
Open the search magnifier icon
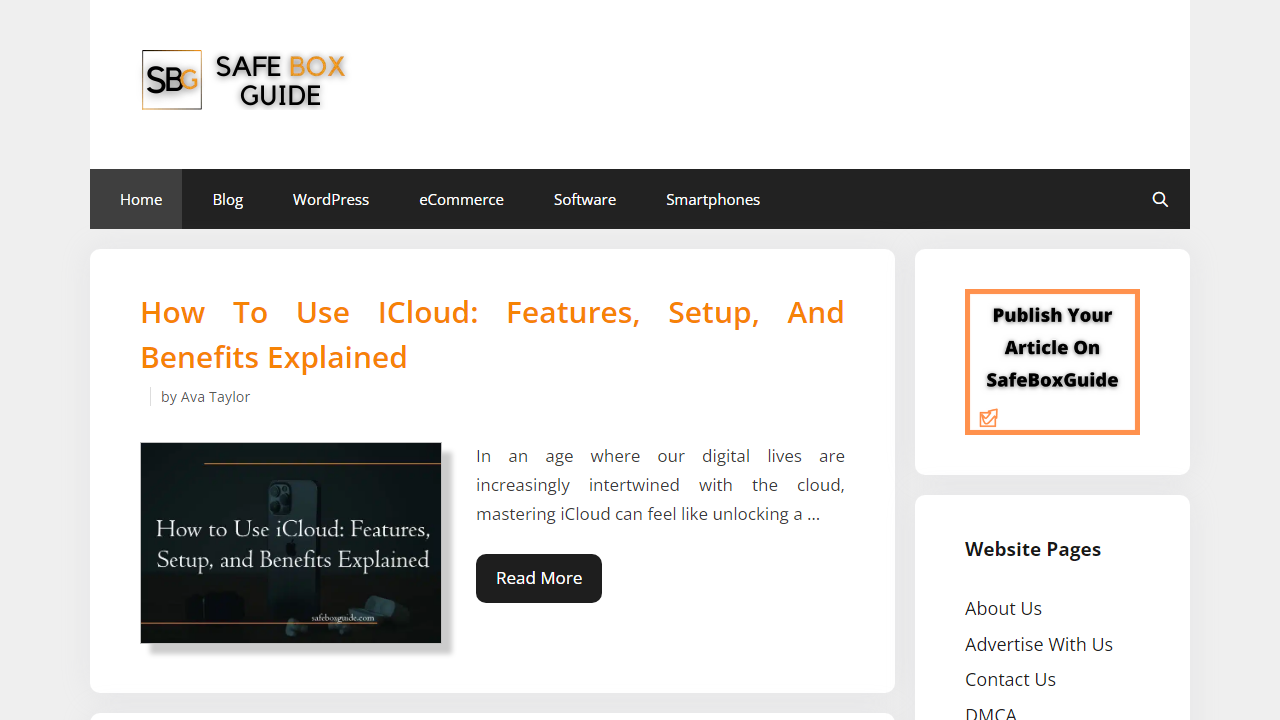1160,199
